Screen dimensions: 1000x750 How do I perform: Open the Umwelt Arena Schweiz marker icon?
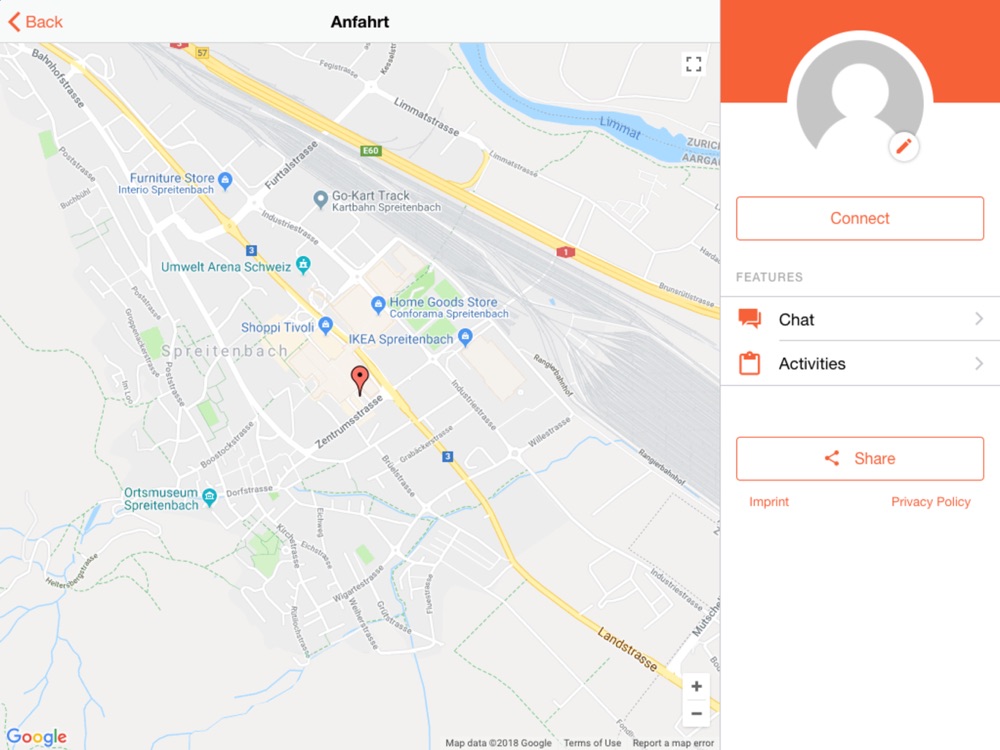304,264
